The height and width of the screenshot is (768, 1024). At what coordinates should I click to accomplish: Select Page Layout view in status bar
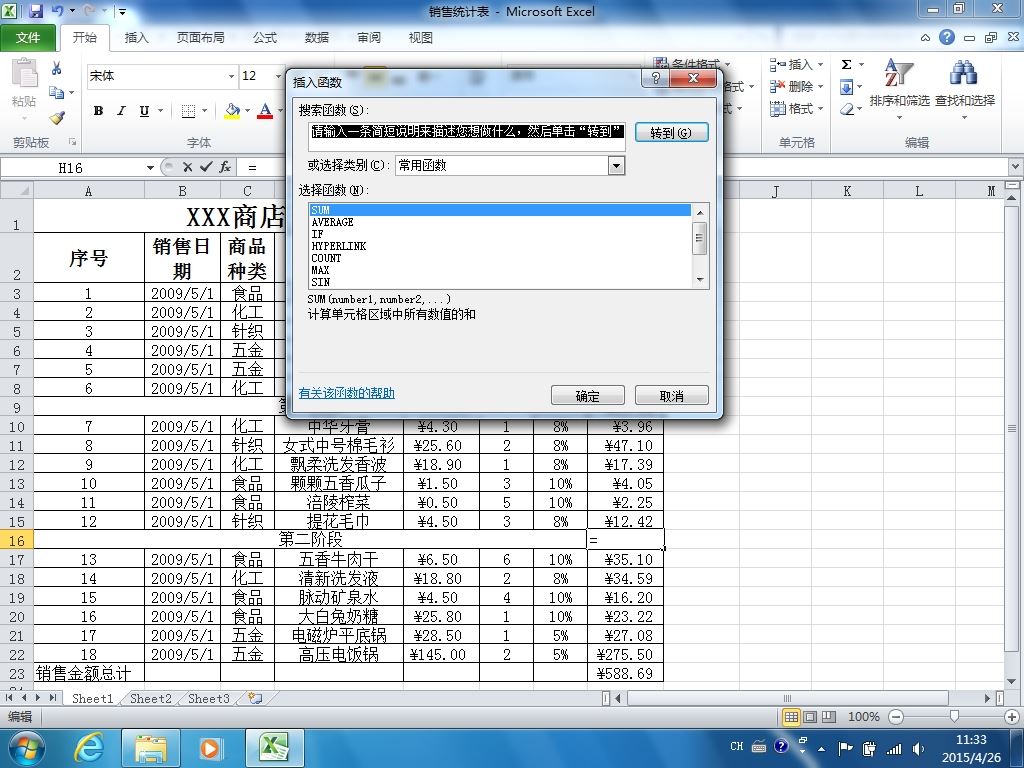[x=810, y=717]
